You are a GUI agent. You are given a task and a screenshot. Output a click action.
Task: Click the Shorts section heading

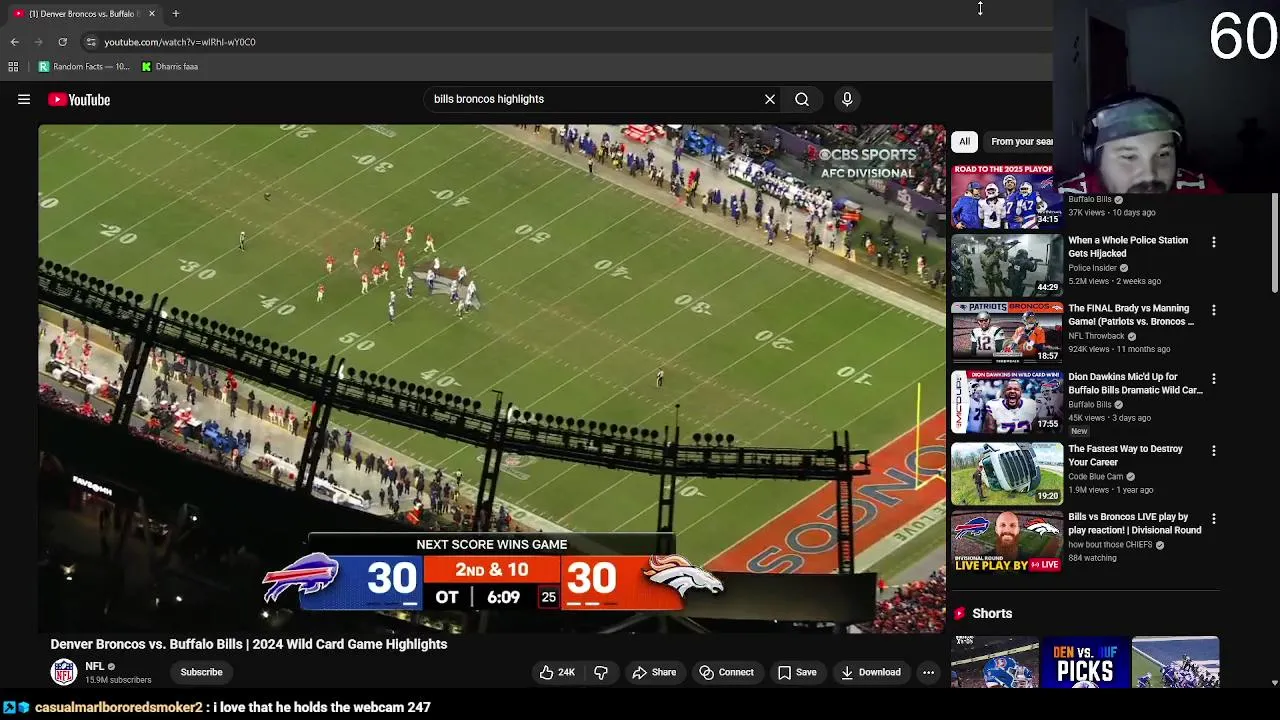[x=992, y=613]
